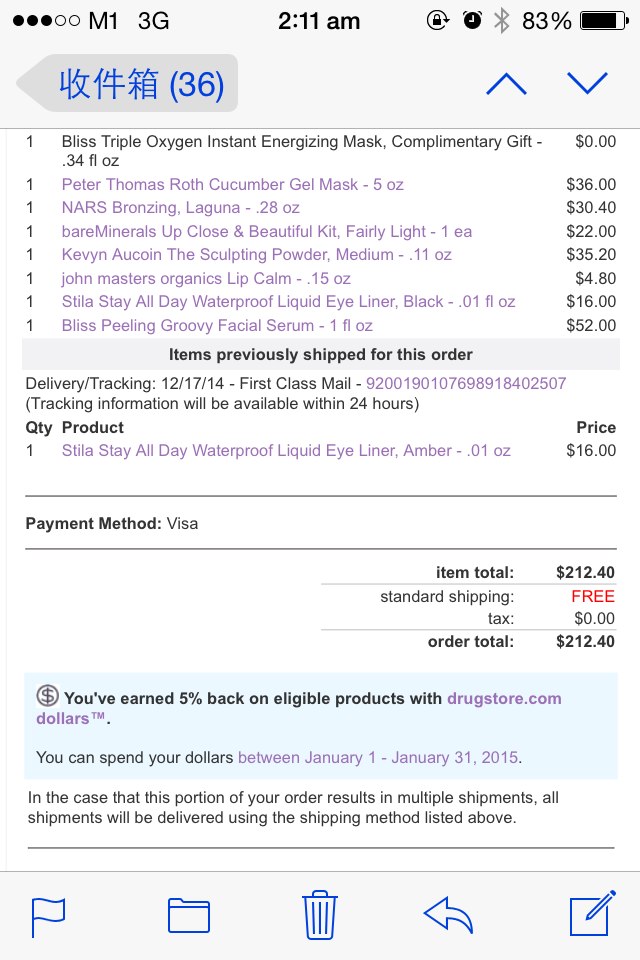Image resolution: width=640 pixels, height=960 pixels.
Task: Open the tracking number 9200190107698918402507 link
Action: [x=466, y=383]
